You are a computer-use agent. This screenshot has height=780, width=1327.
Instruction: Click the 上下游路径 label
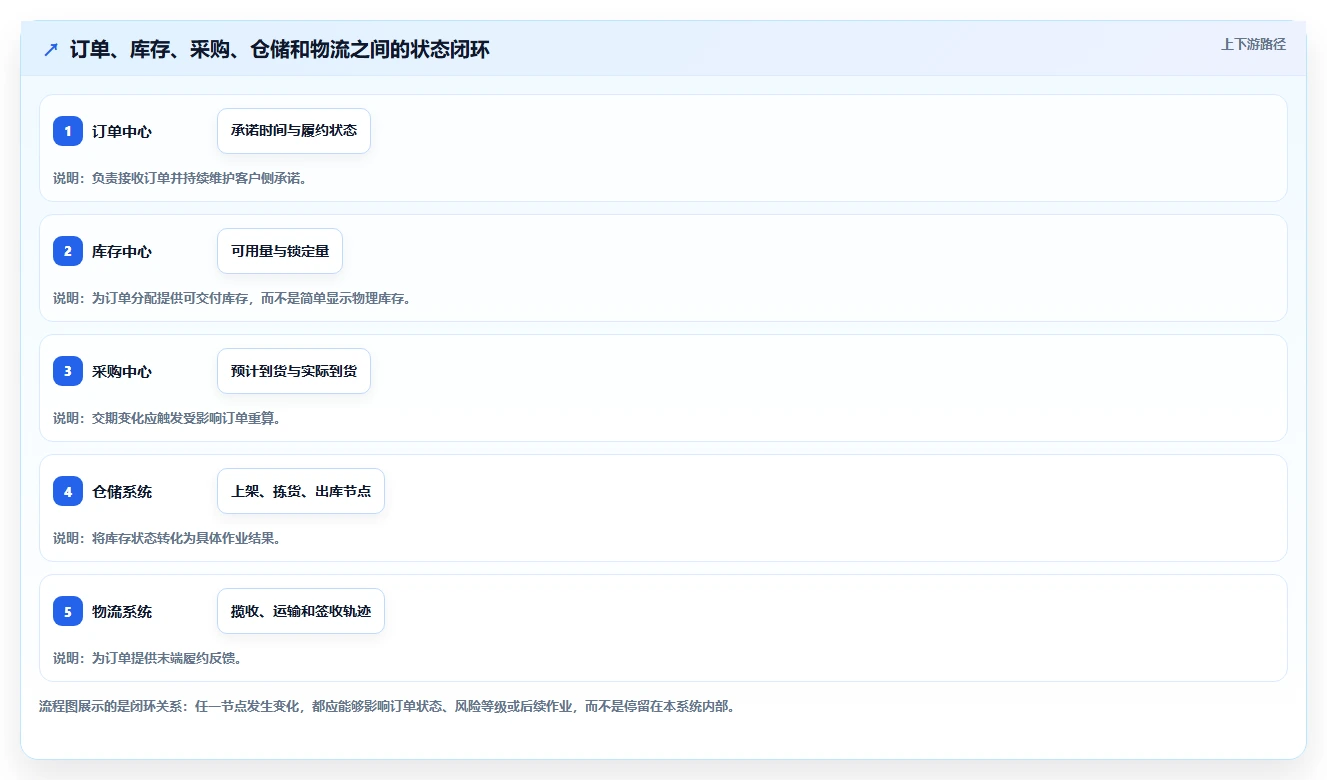pos(1253,45)
